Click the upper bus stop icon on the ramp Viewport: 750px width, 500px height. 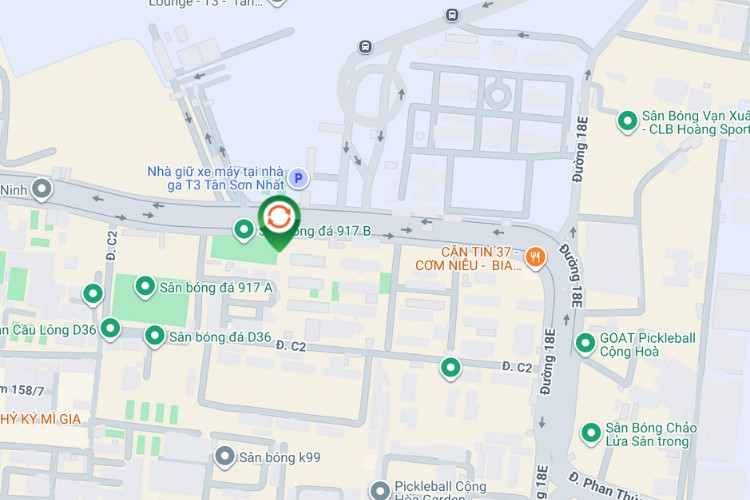(x=452, y=15)
